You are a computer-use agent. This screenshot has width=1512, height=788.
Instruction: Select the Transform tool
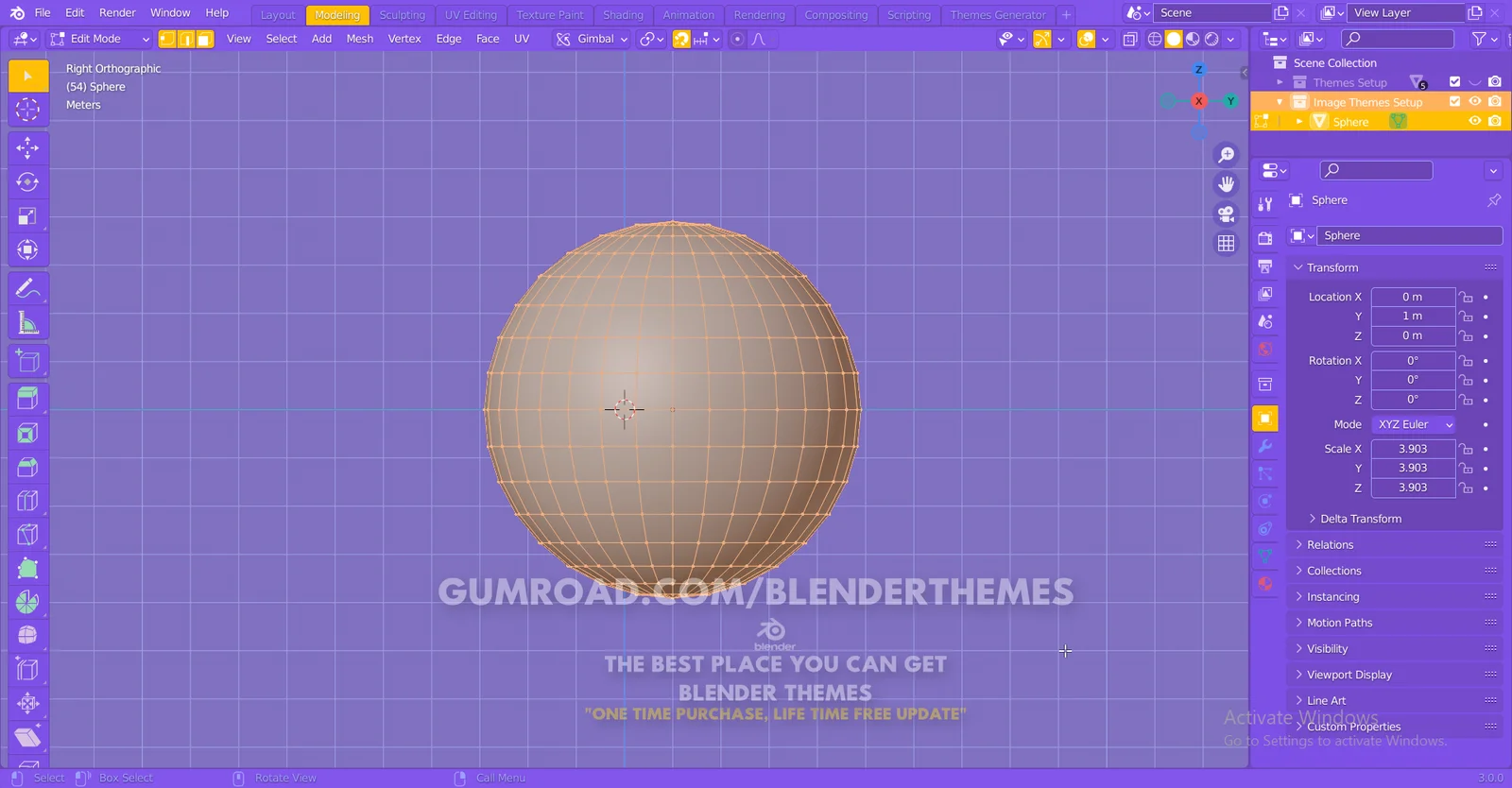pos(28,250)
